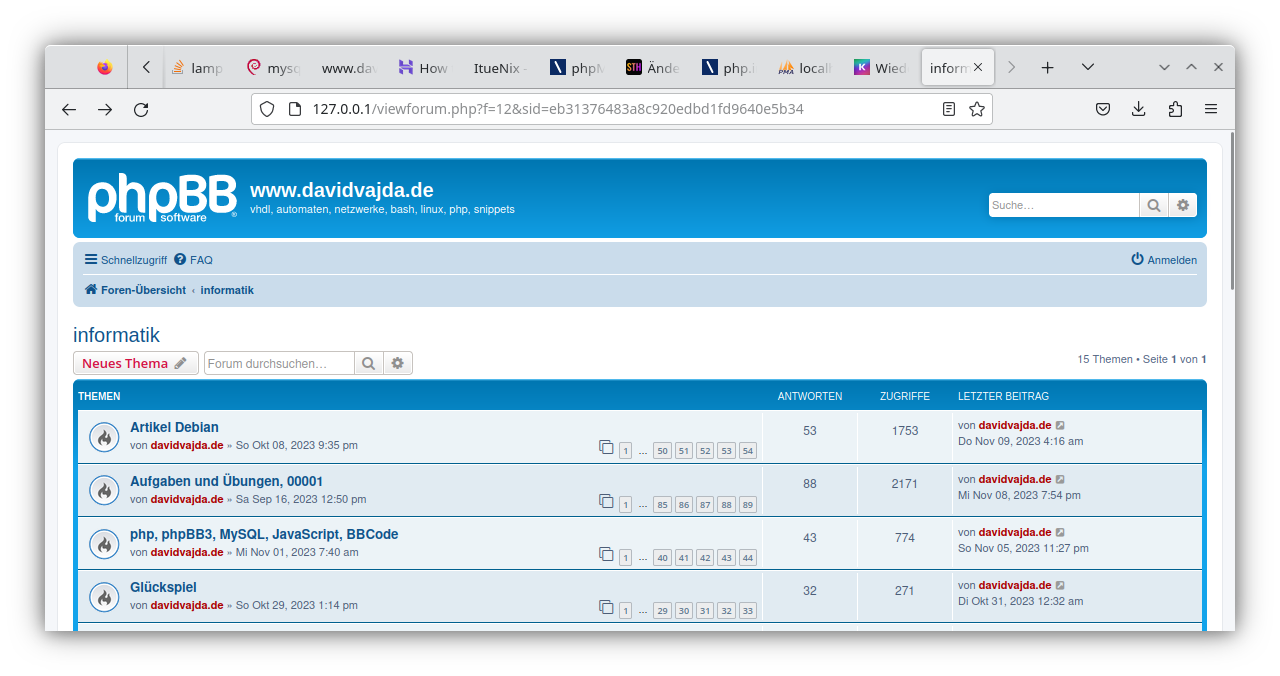Open the list all tabs dropdown
This screenshot has width=1280, height=676.
coord(1088,67)
